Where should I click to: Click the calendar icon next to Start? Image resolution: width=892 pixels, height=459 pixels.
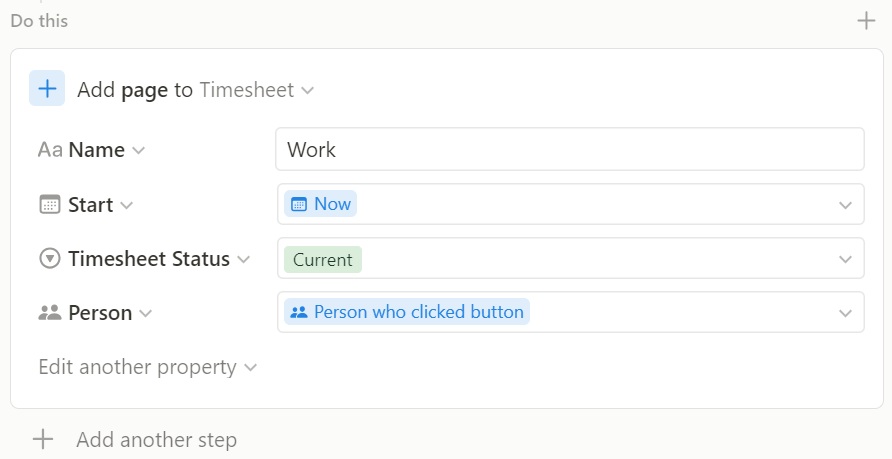pyautogui.click(x=49, y=204)
